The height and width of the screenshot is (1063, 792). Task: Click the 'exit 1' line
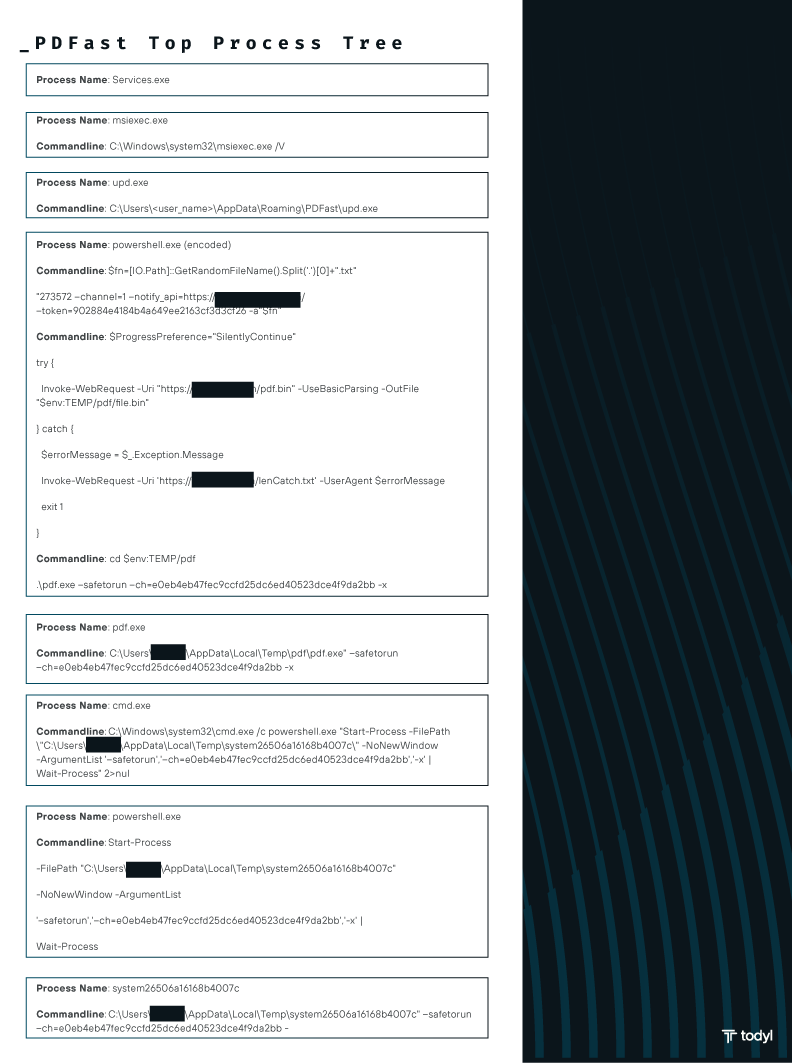pyautogui.click(x=52, y=506)
